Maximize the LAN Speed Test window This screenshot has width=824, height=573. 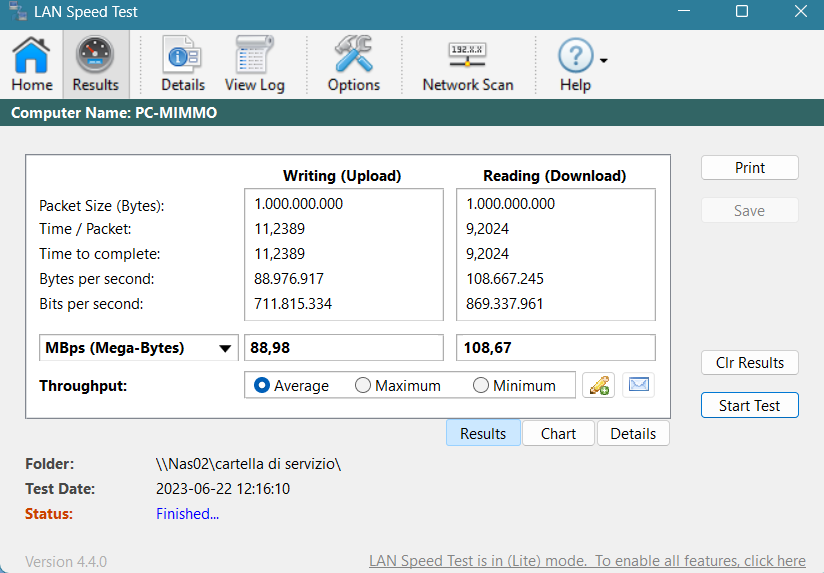pyautogui.click(x=742, y=11)
